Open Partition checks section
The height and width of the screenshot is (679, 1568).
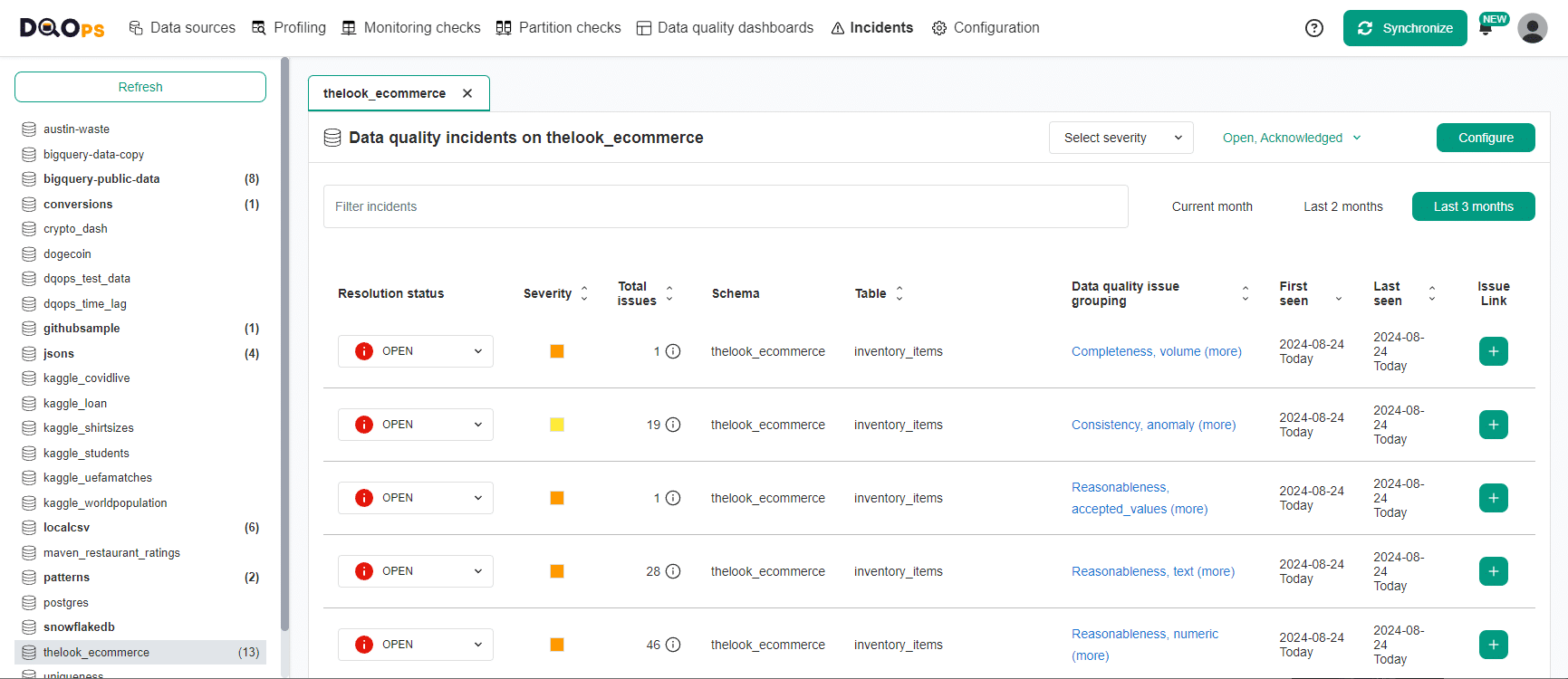tap(559, 28)
